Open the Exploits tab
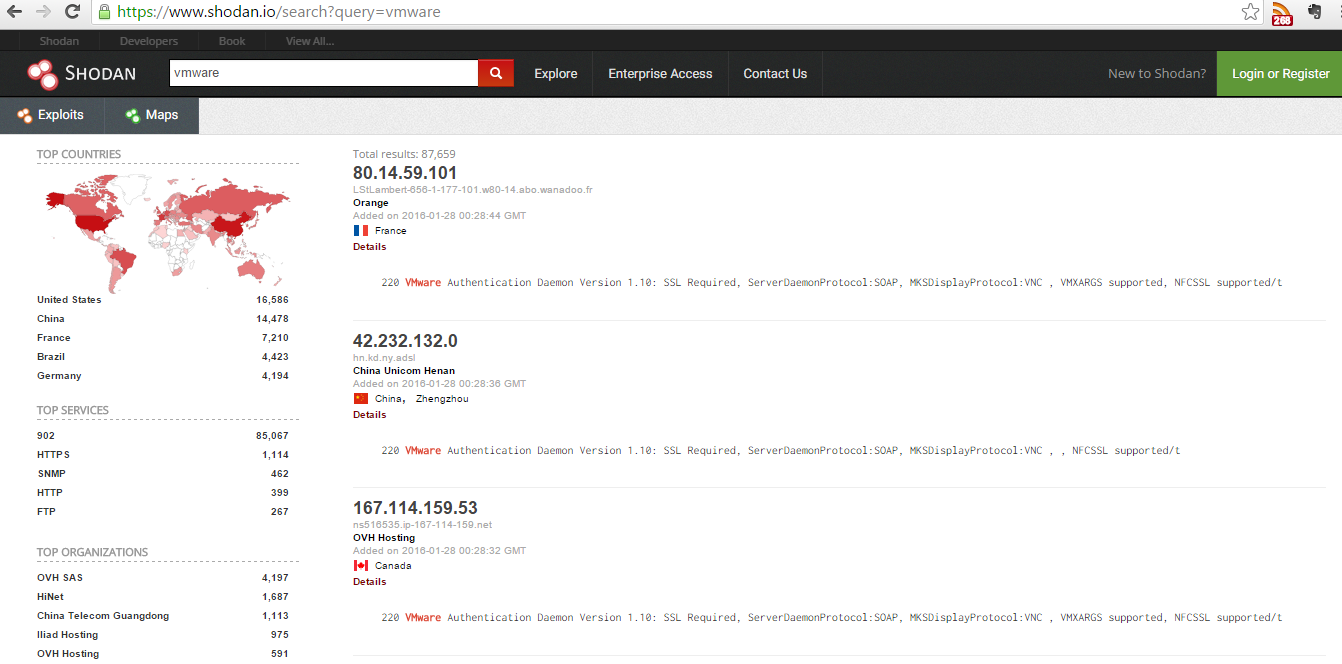Viewport: 1342px width, 664px height. [x=51, y=115]
